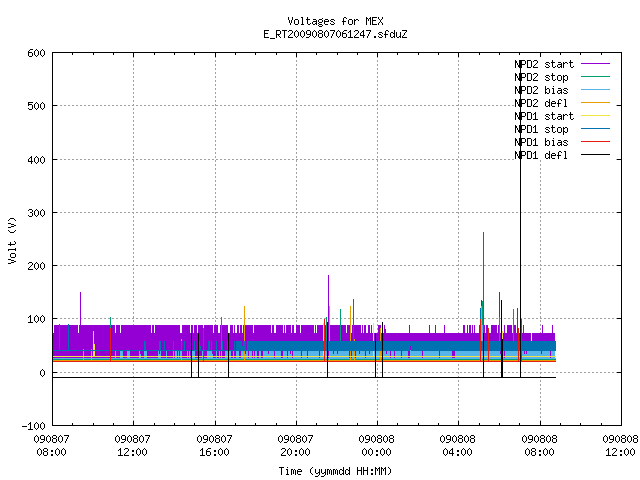Click the 600 y-axis tick label
Viewport: 640px width, 480px height.
pyautogui.click(x=36, y=53)
